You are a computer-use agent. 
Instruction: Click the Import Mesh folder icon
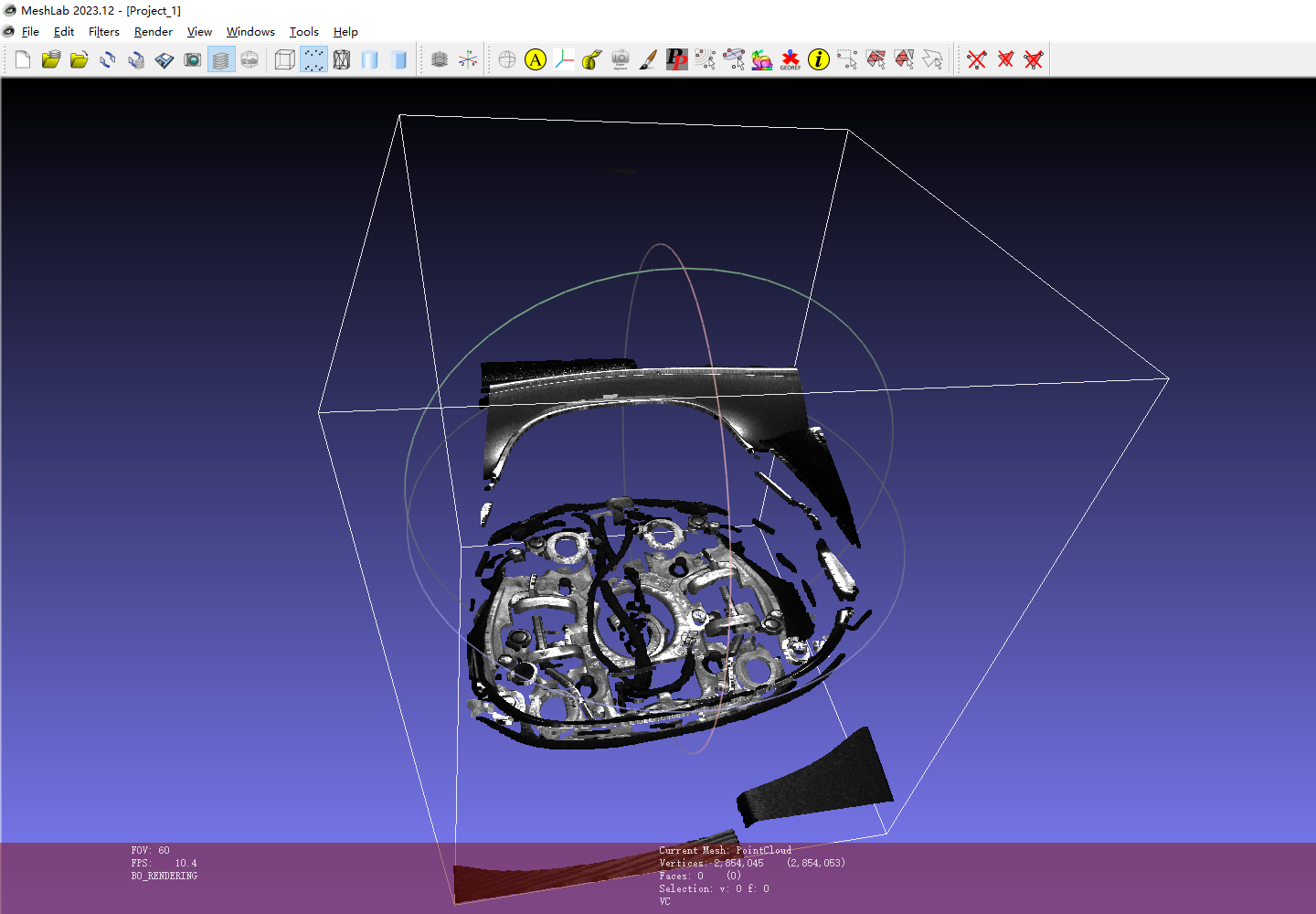point(80,59)
